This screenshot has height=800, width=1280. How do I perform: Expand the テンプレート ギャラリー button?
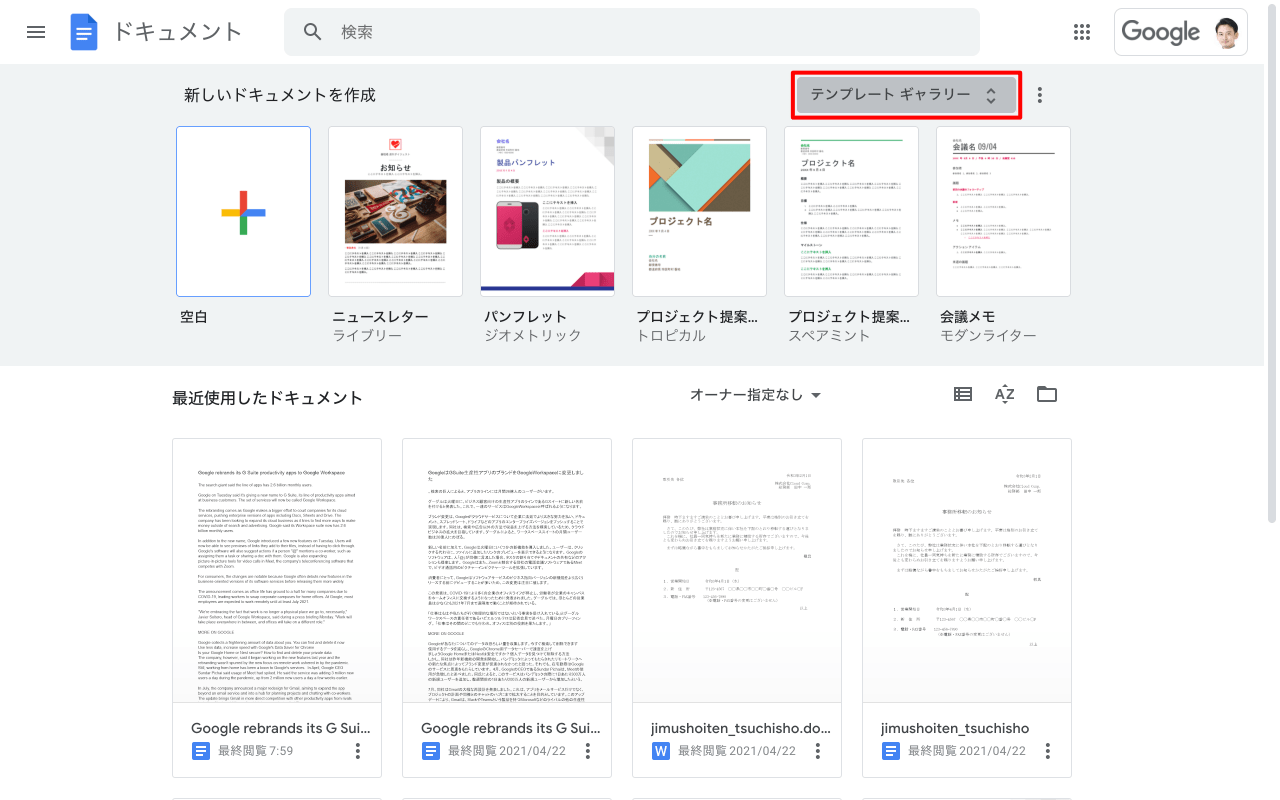pos(907,95)
